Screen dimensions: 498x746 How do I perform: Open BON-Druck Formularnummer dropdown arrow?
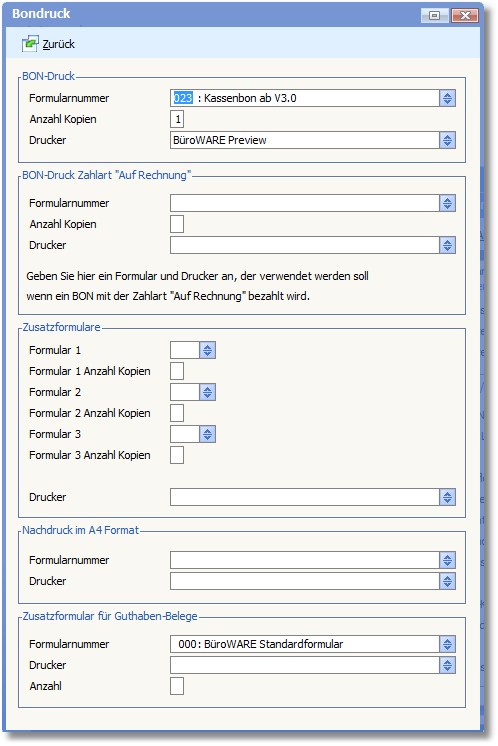coord(447,98)
